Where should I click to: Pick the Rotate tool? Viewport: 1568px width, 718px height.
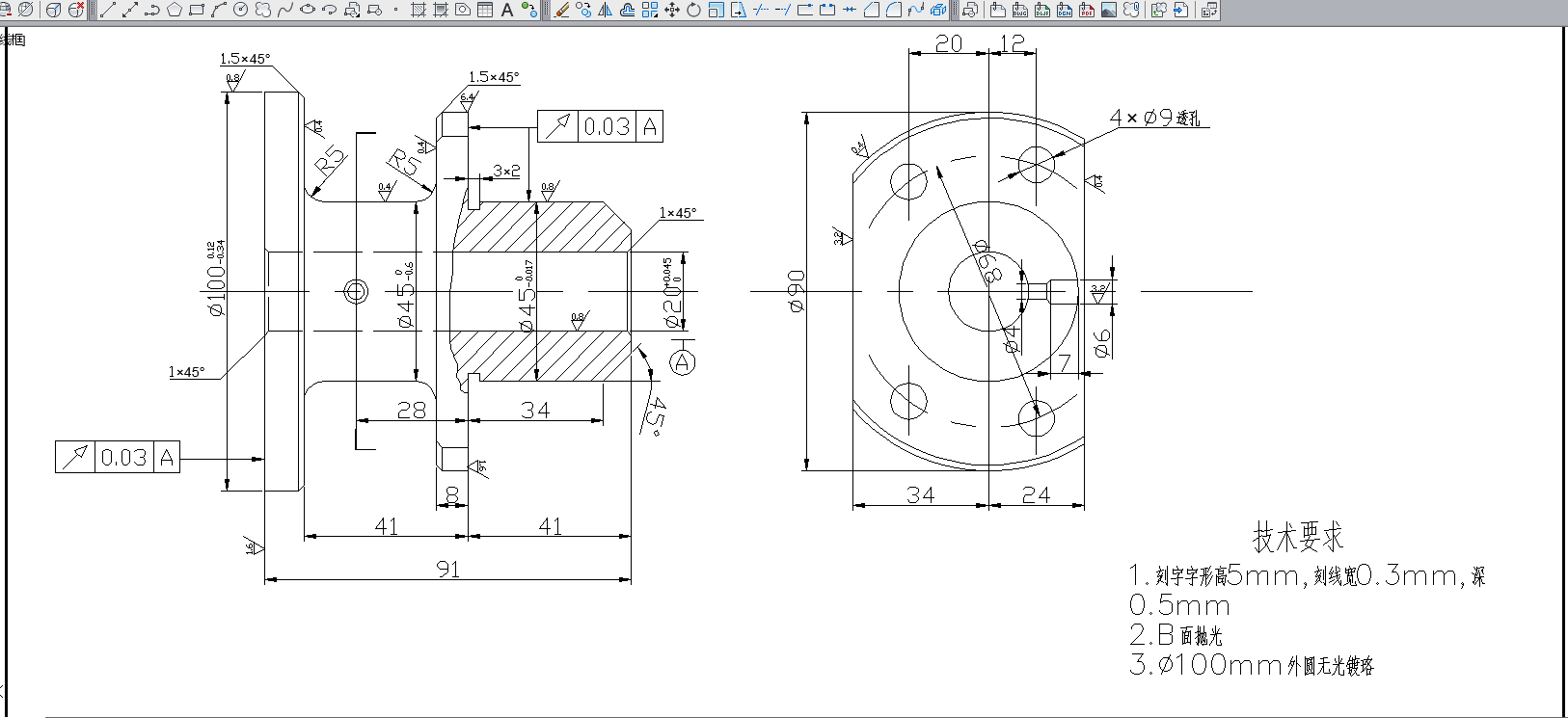pyautogui.click(x=693, y=10)
